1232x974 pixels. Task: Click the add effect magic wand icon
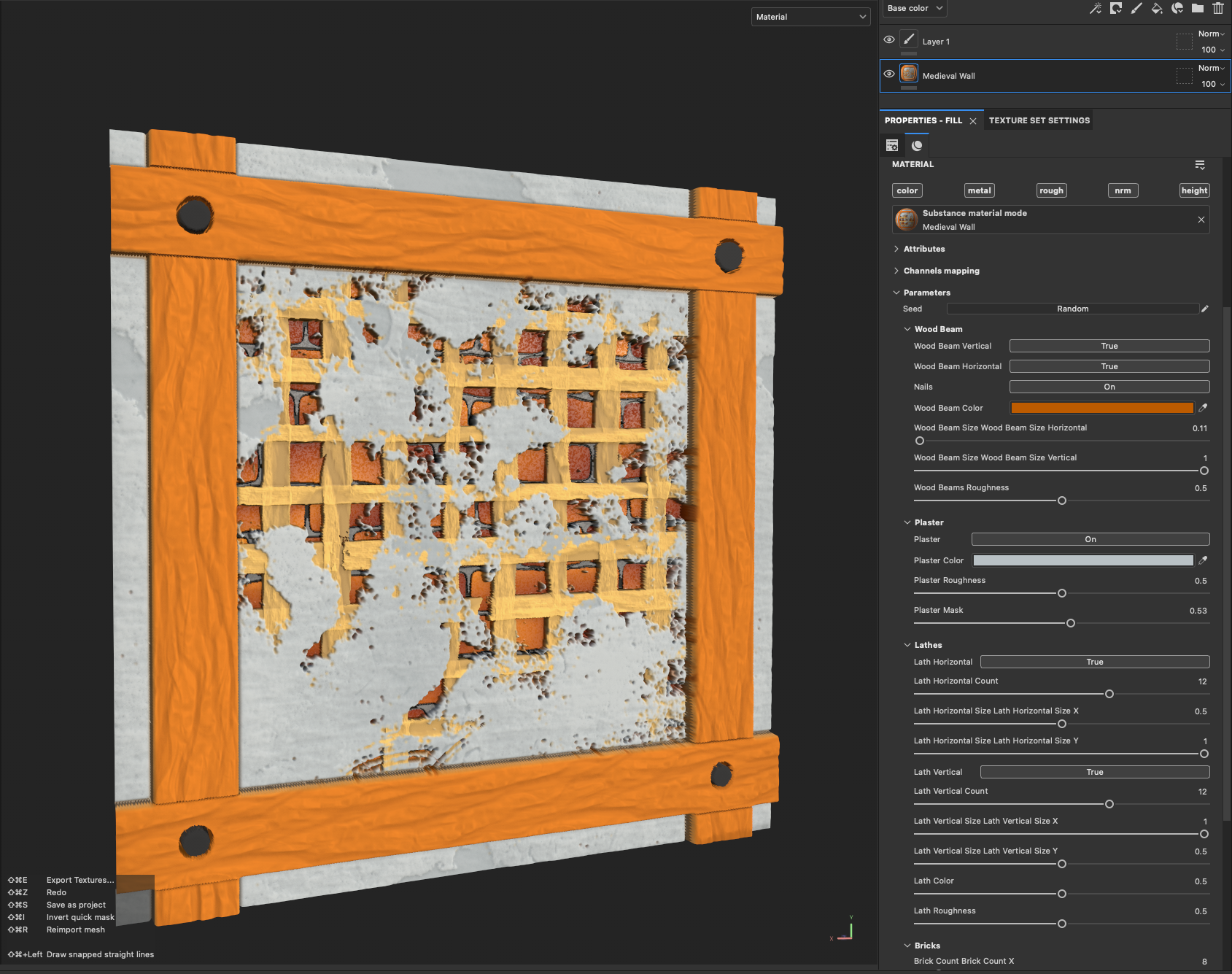(1095, 9)
